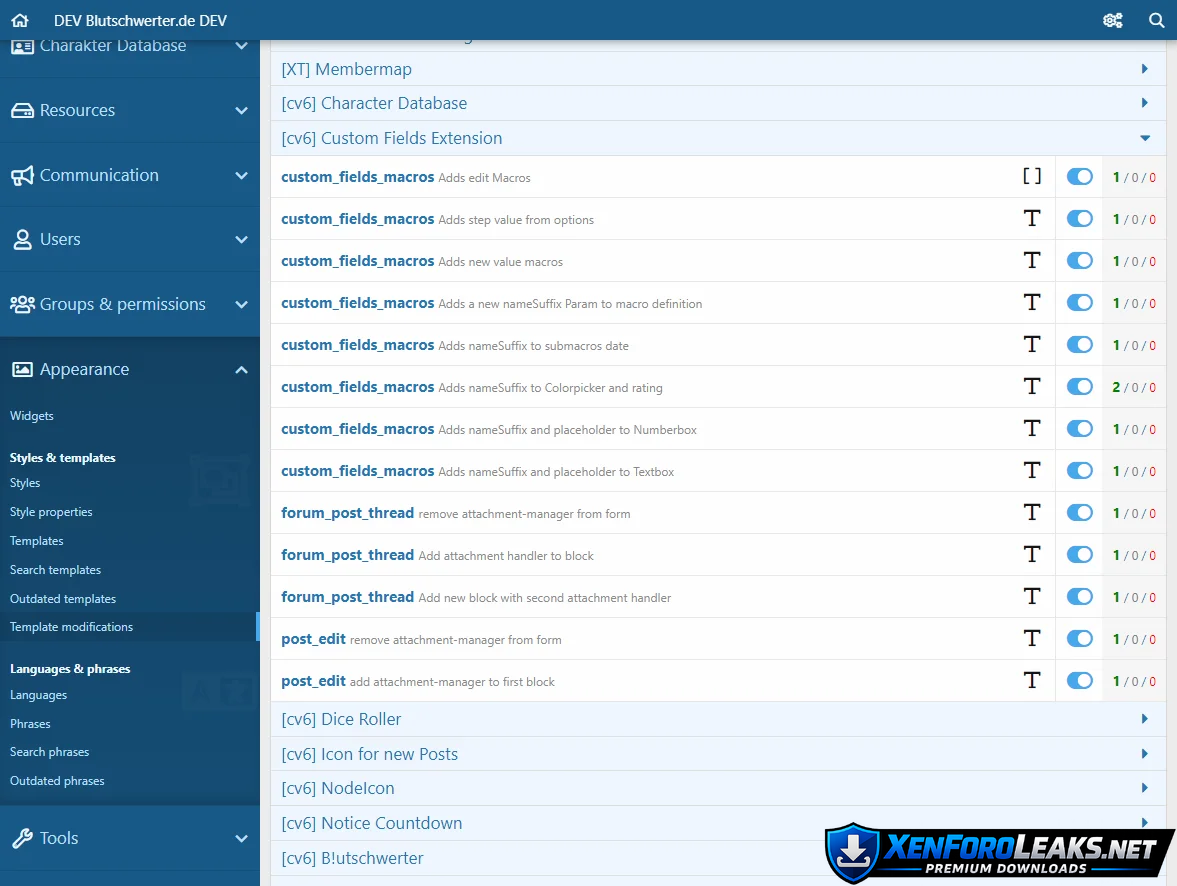This screenshot has height=886, width=1177.
Task: Open Template modifications in sidebar
Action: (x=71, y=627)
